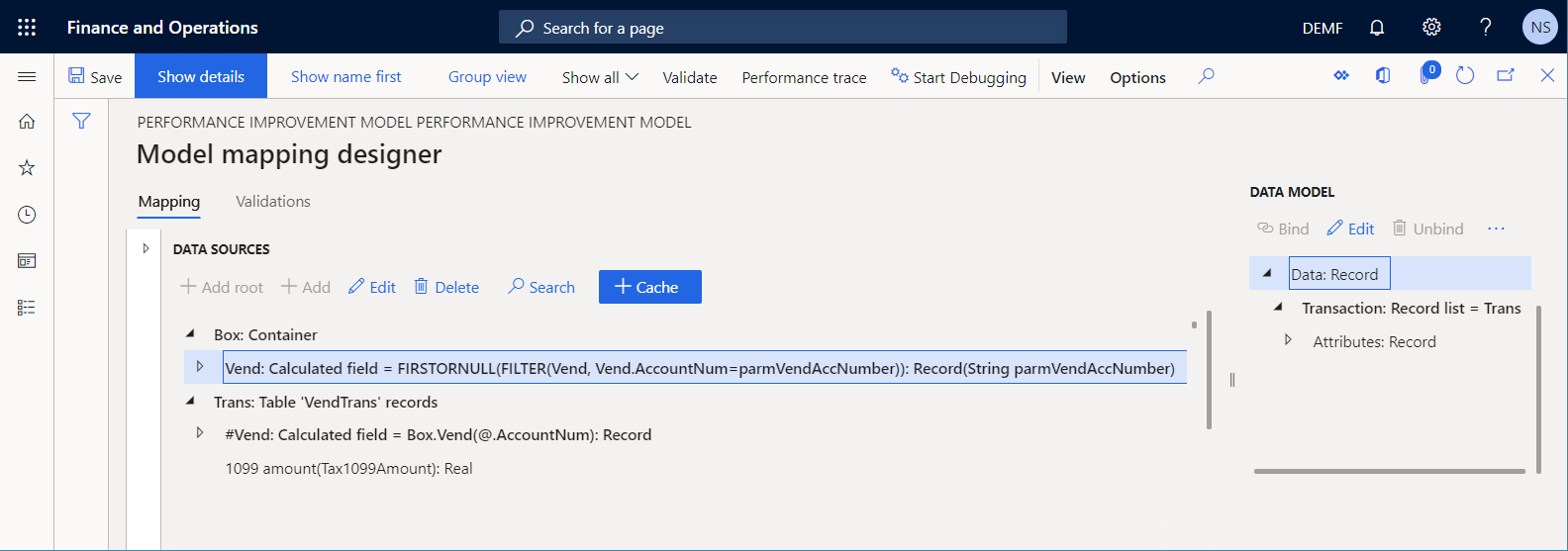Switch to the Validations tab
Image resolution: width=1568 pixels, height=551 pixels.
(x=273, y=202)
